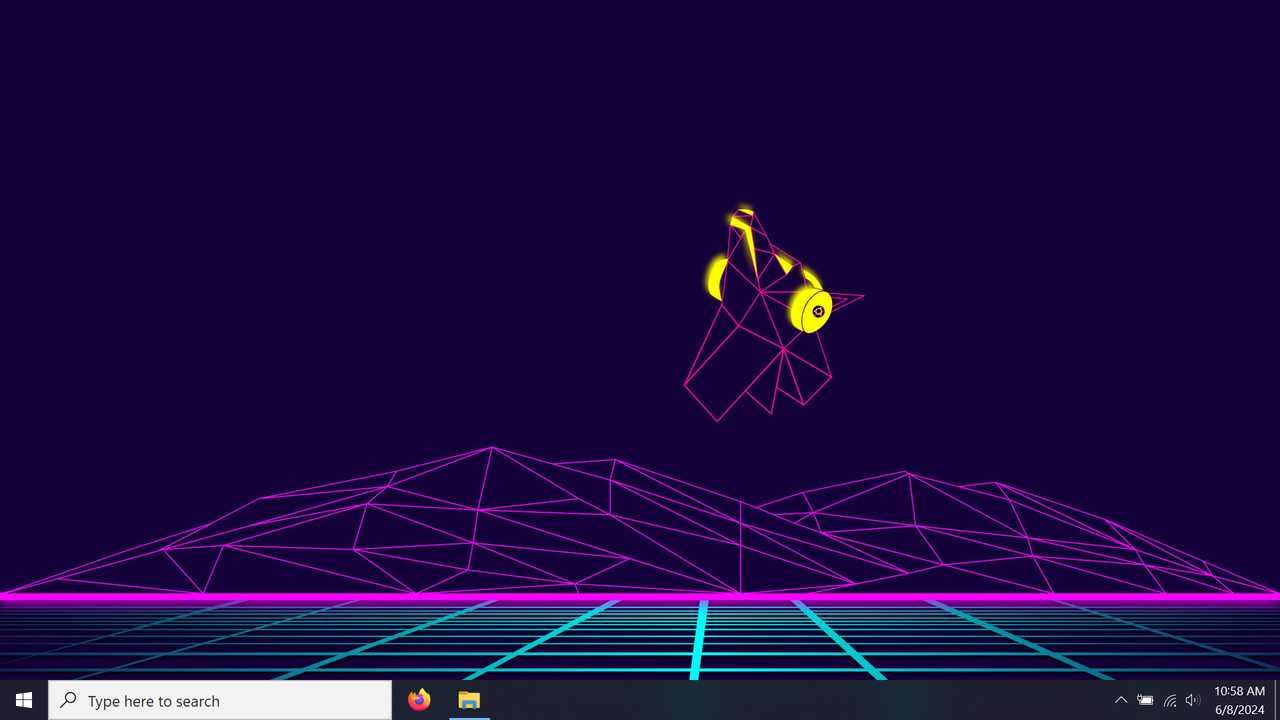Adjust volume using the speaker icon

(x=1193, y=700)
